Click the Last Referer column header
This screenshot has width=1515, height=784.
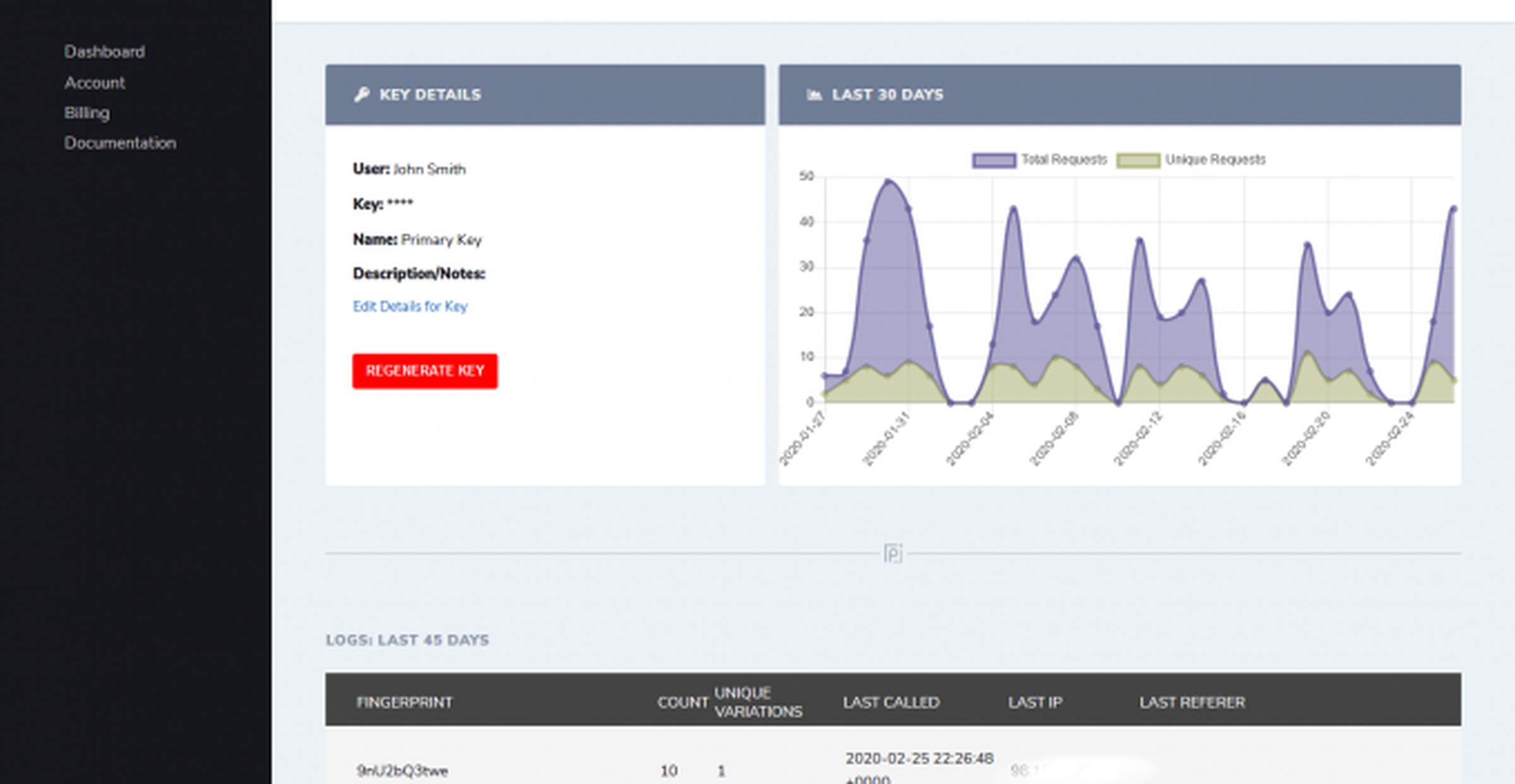point(1192,703)
